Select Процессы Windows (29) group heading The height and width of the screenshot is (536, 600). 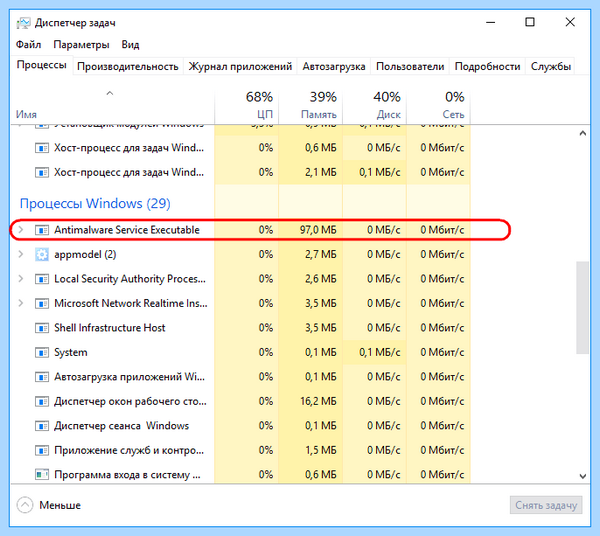point(95,204)
